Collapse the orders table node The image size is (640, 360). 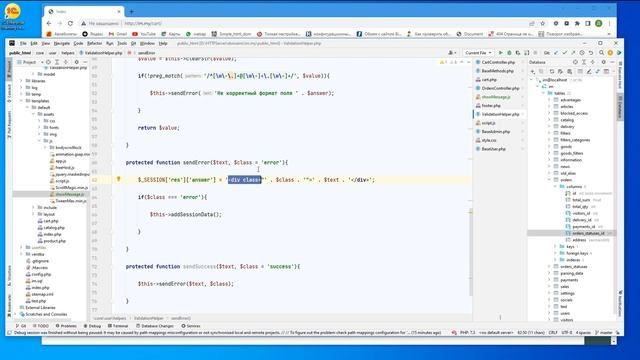[549, 180]
